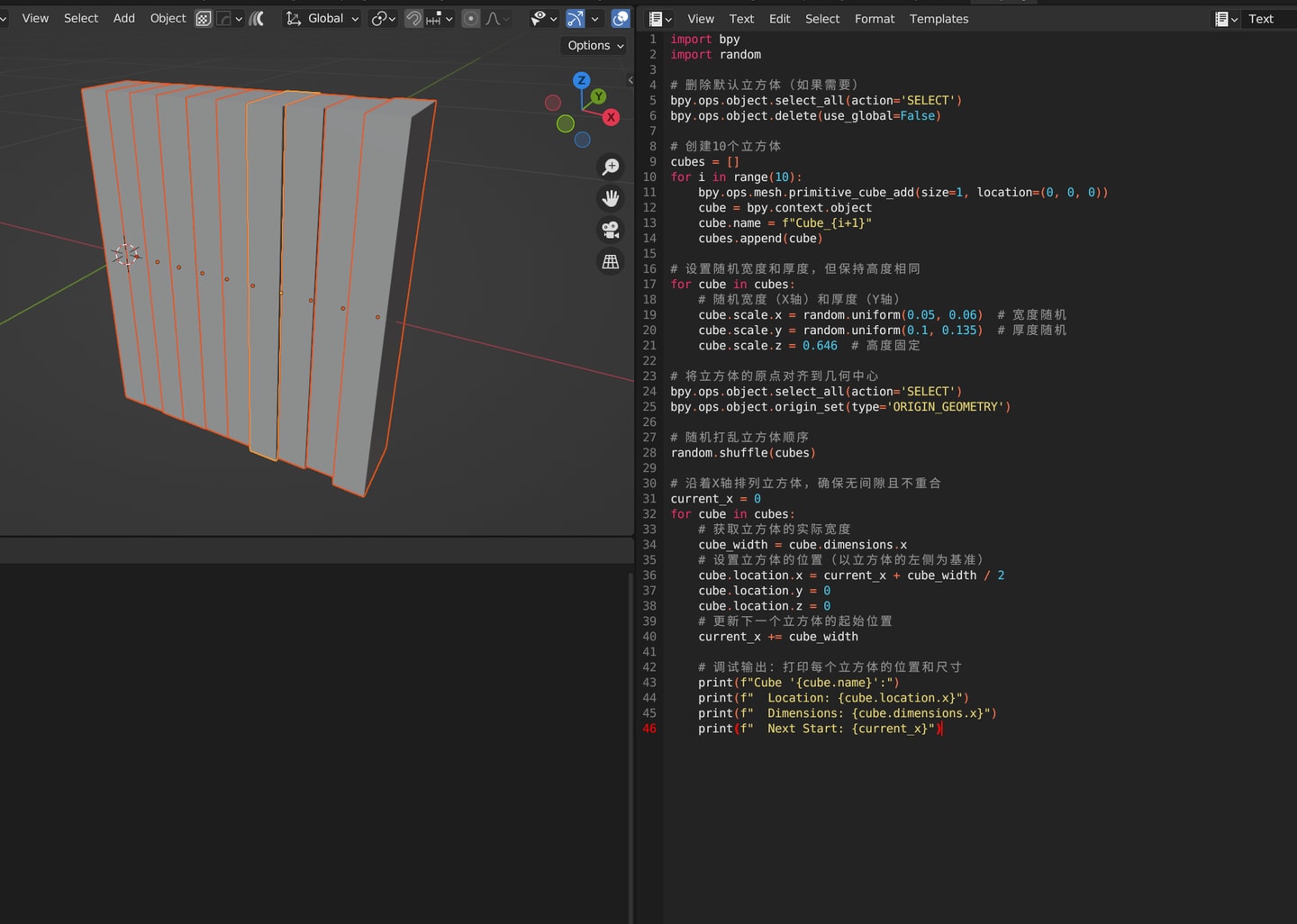1297x924 pixels.
Task: Click the pan hand icon
Action: pyautogui.click(x=611, y=198)
